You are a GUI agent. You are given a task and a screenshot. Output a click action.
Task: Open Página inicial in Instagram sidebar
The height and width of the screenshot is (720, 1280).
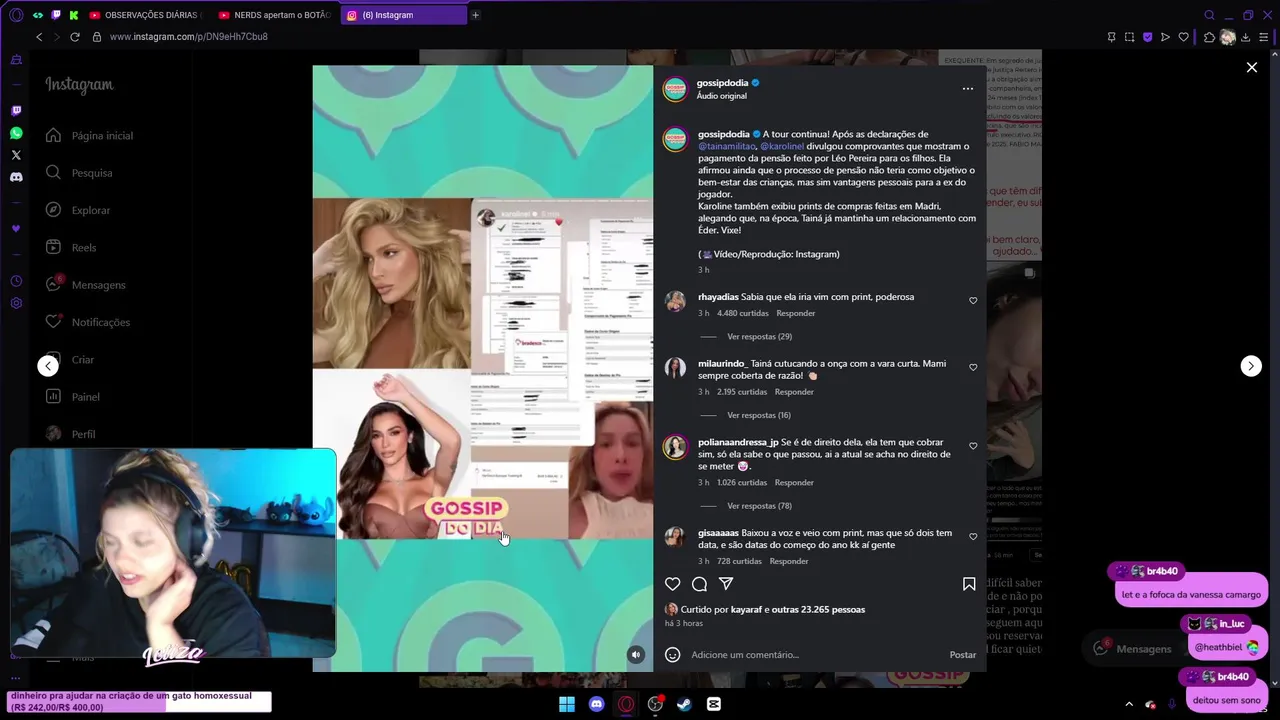(x=89, y=135)
